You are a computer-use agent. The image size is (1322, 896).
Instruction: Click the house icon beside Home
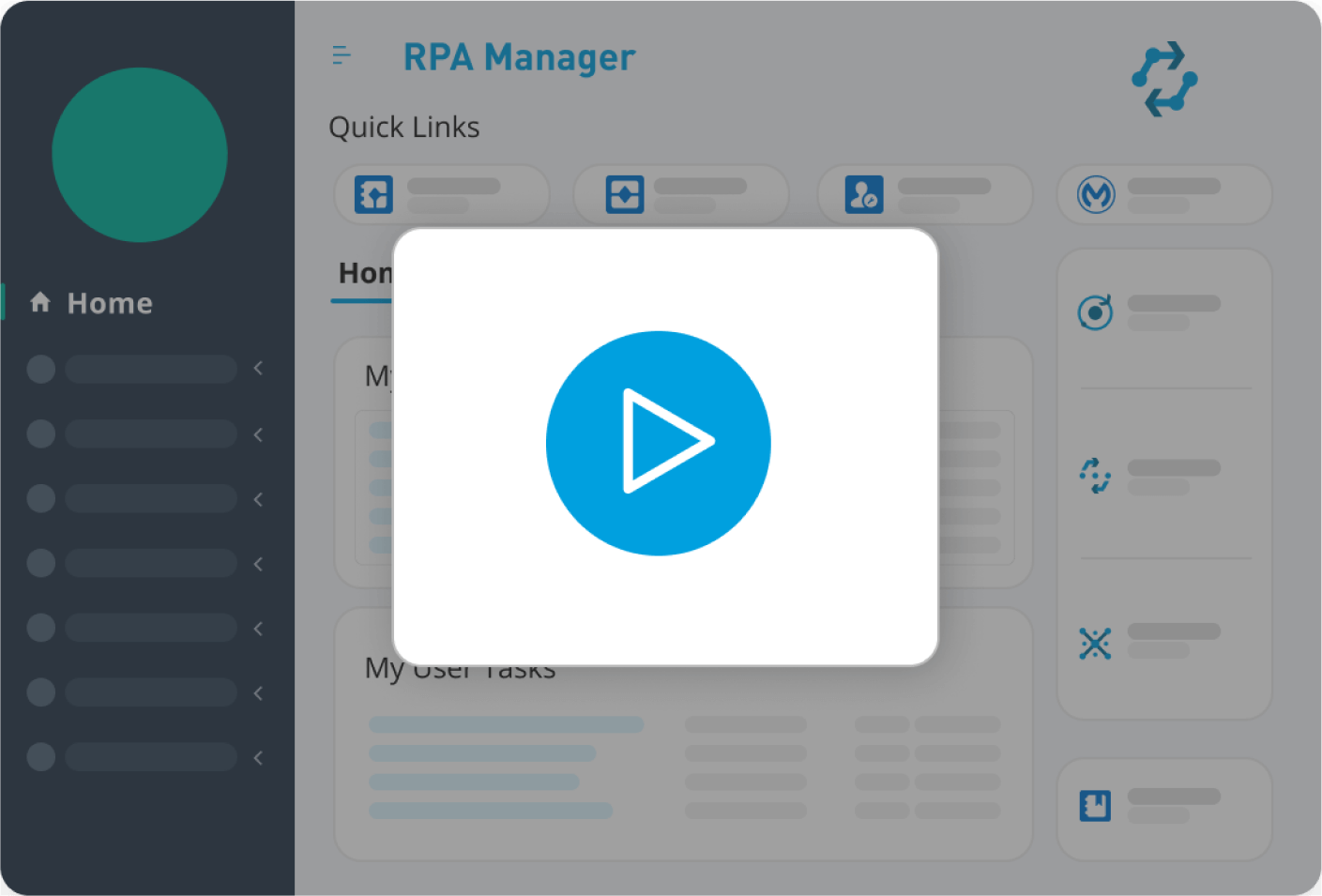click(40, 302)
